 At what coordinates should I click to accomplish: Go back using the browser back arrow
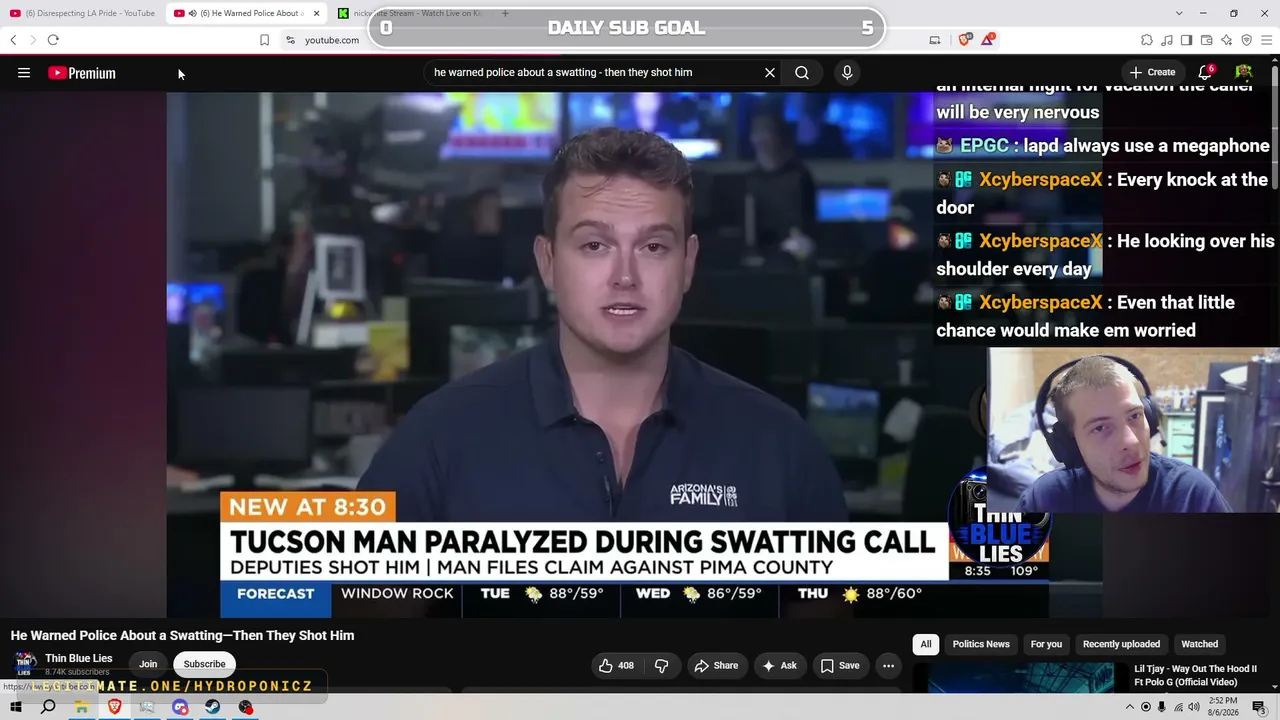tap(13, 40)
